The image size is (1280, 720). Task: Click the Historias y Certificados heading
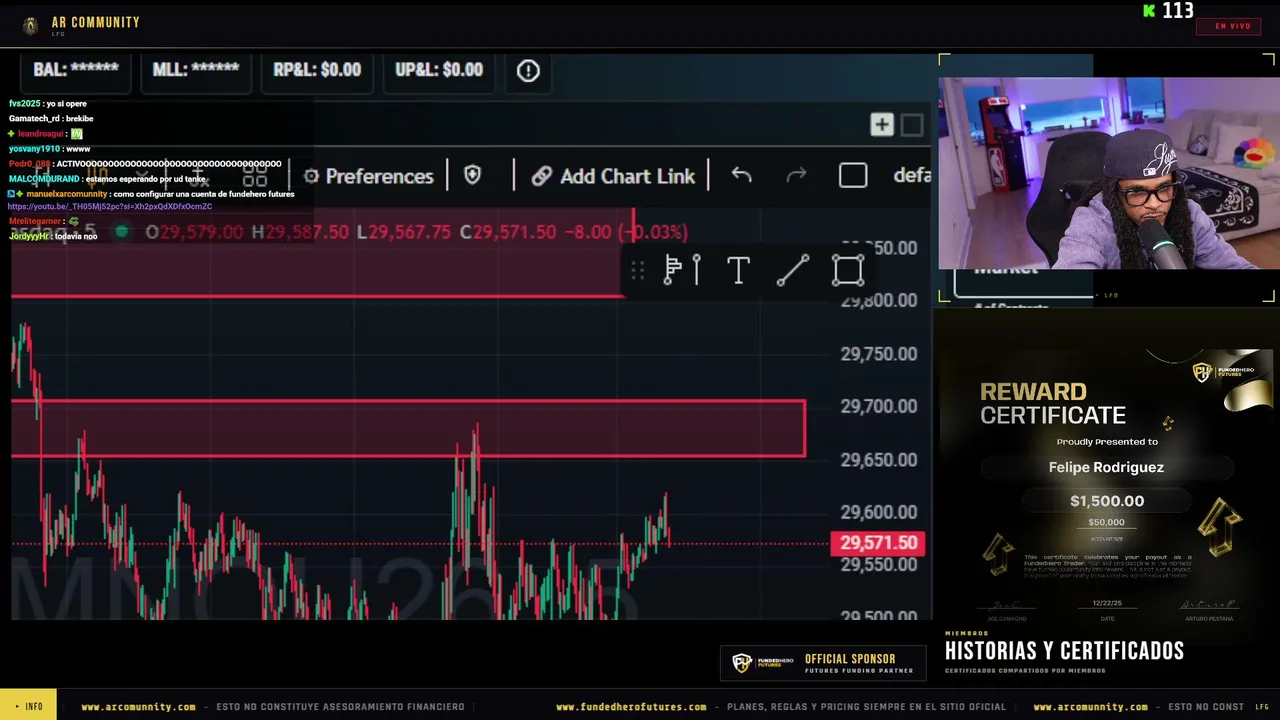coord(1064,651)
